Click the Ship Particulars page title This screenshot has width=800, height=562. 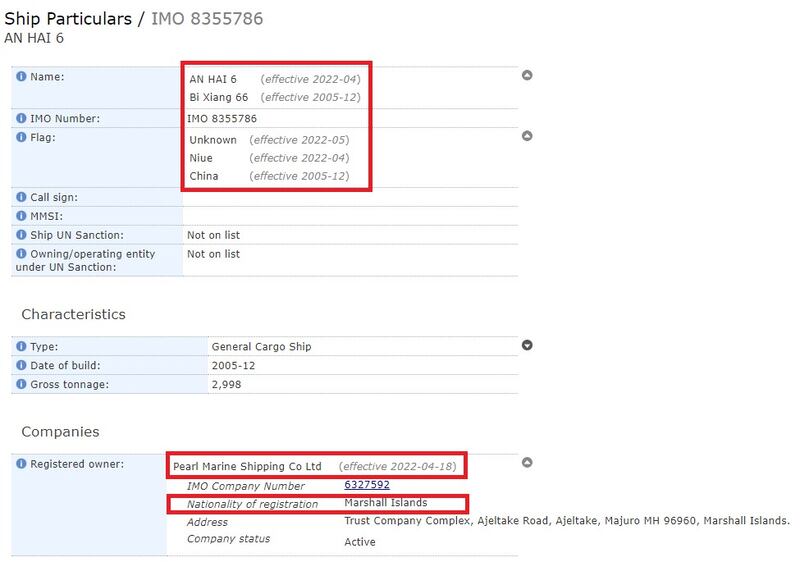pos(68,18)
